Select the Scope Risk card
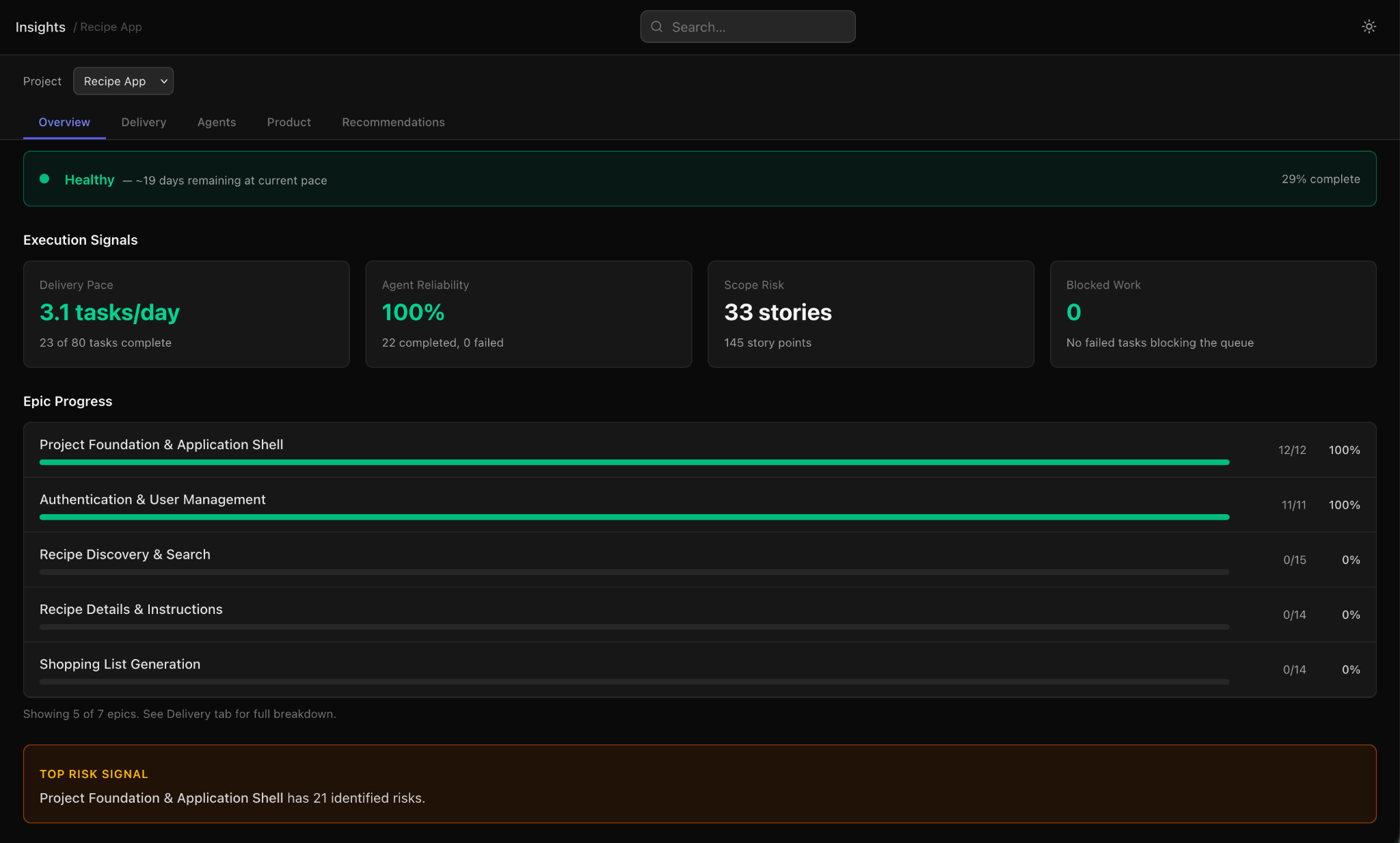The height and width of the screenshot is (843, 1400). click(x=871, y=314)
